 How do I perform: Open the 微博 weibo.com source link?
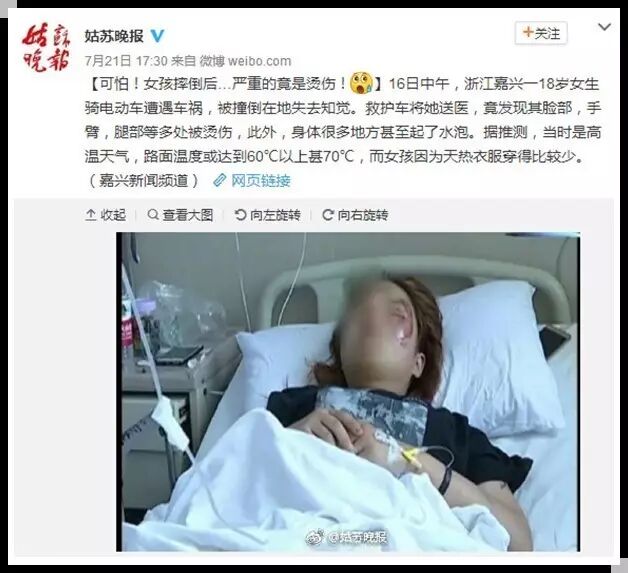click(245, 61)
